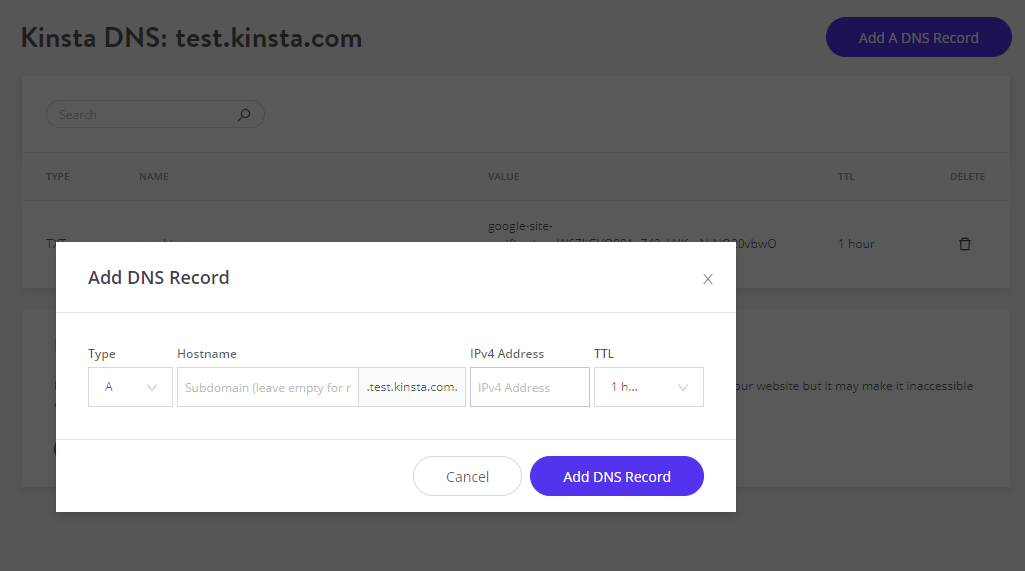
Task: Click the 'Add DNS Record' dialog title
Action: [x=159, y=277]
